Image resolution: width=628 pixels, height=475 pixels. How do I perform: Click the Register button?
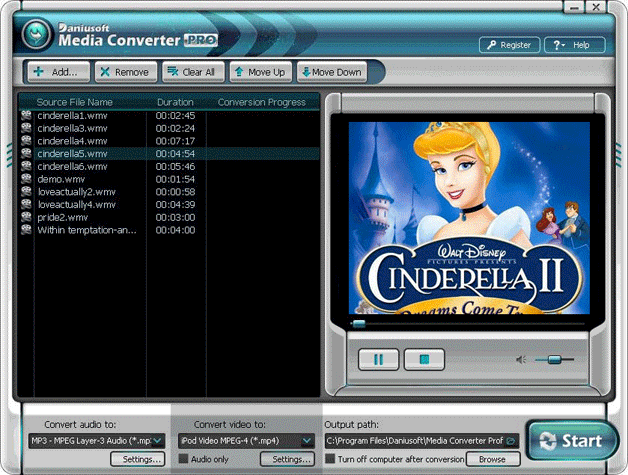tap(509, 45)
